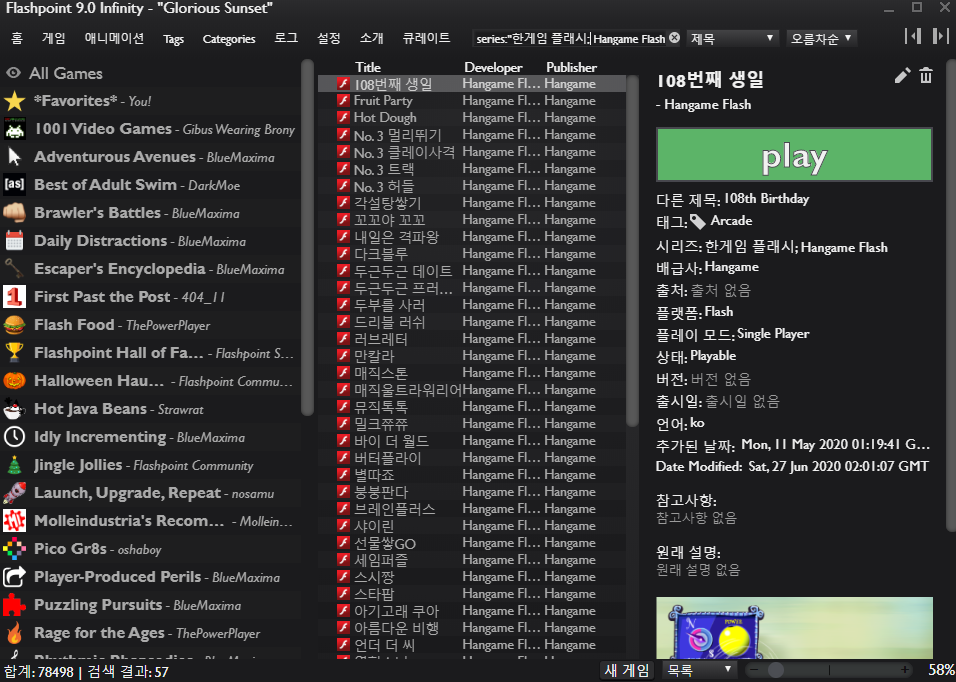Open the Tags tab
Viewport: 956px width, 682px height.
pyautogui.click(x=174, y=39)
